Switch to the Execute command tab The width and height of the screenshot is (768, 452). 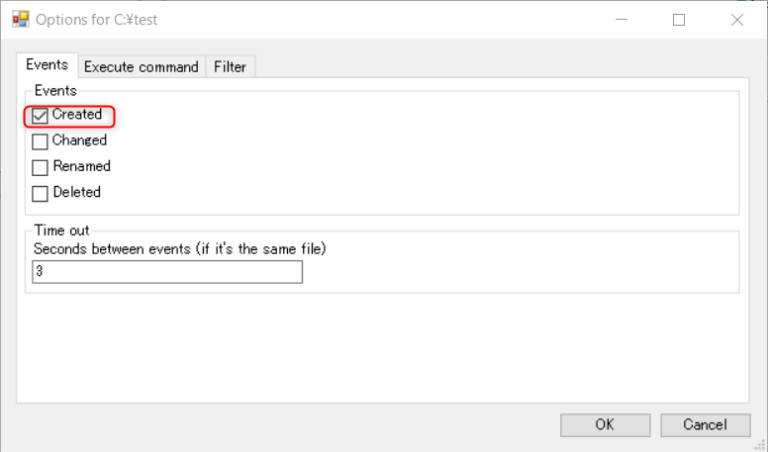[x=141, y=67]
